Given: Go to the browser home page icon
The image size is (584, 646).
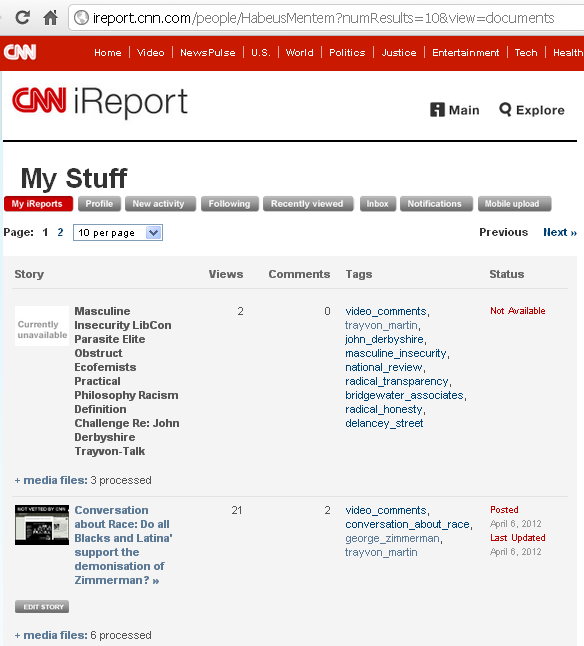Looking at the screenshot, I should [x=50, y=17].
